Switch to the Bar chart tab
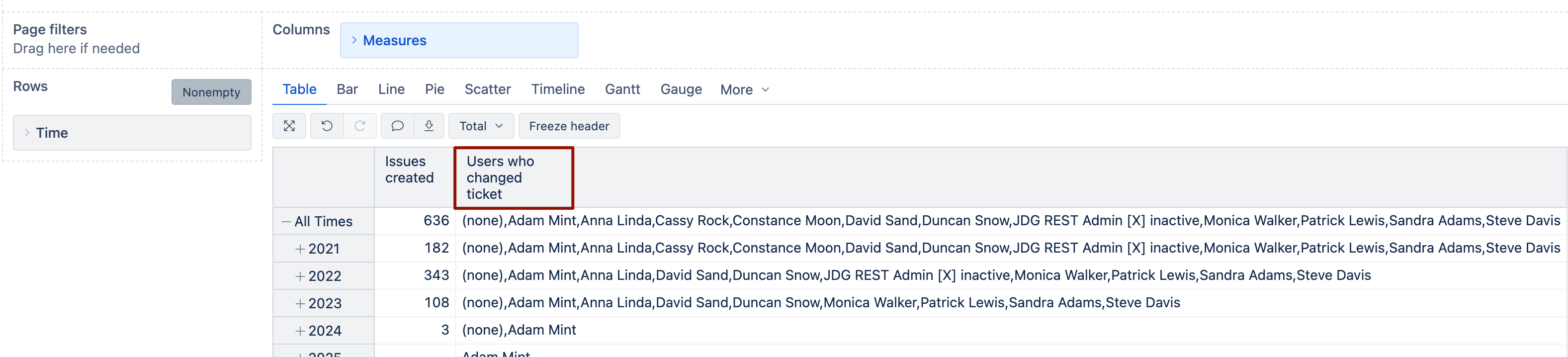Screen dimensions: 1568x357 pos(347,89)
